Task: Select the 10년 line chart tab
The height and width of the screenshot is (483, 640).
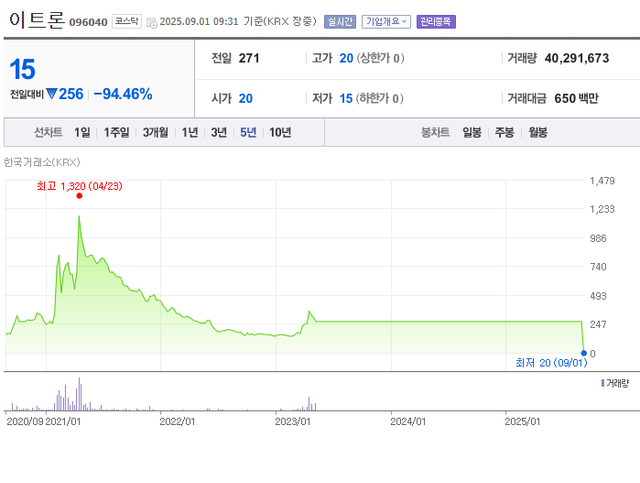Action: (x=280, y=132)
